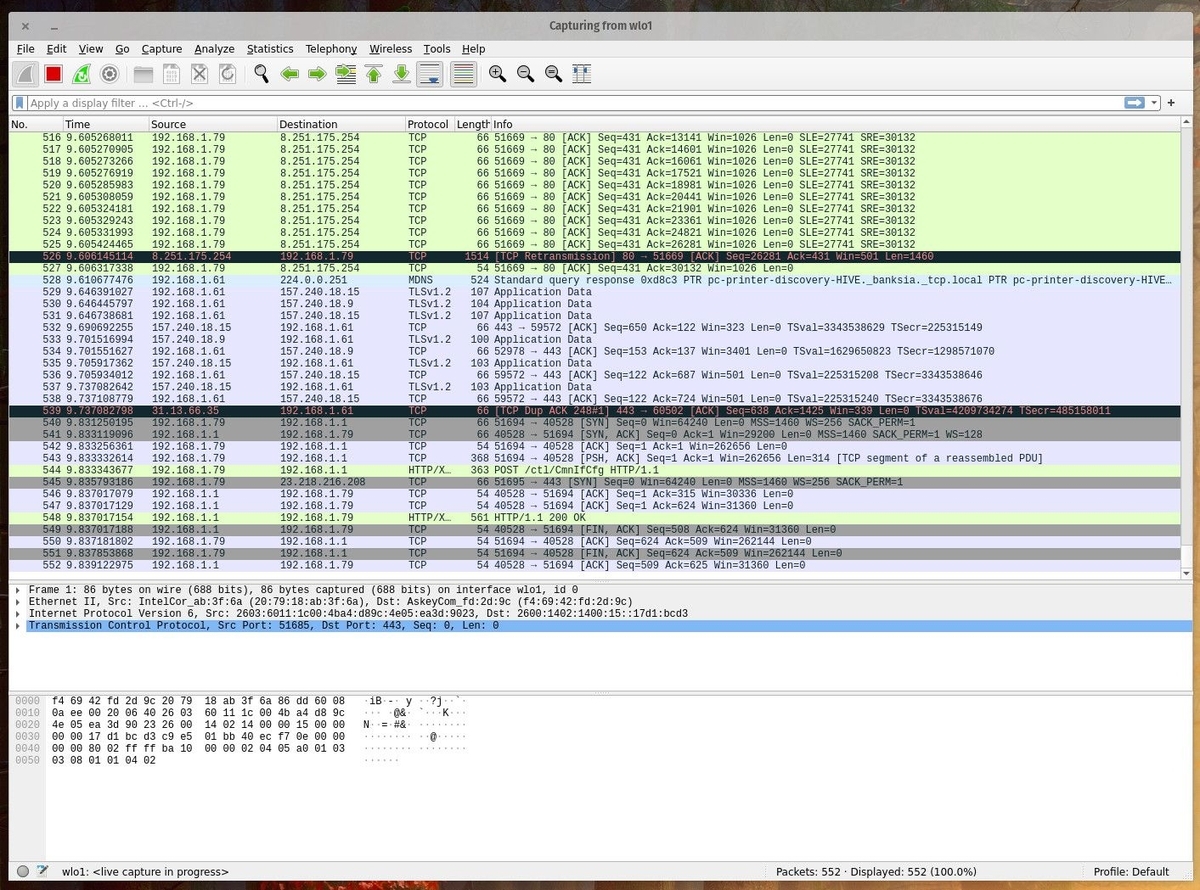Screen dimensions: 1200x890
Task: Jump to the first packet
Action: pyautogui.click(x=373, y=73)
